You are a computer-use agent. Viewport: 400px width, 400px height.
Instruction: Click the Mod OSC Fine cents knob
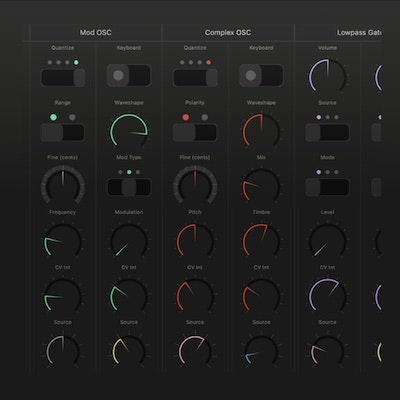click(x=62, y=185)
